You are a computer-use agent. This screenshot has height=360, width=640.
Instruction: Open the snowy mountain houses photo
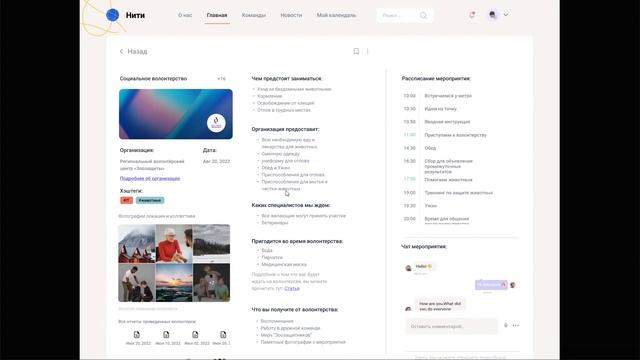pos(137,243)
